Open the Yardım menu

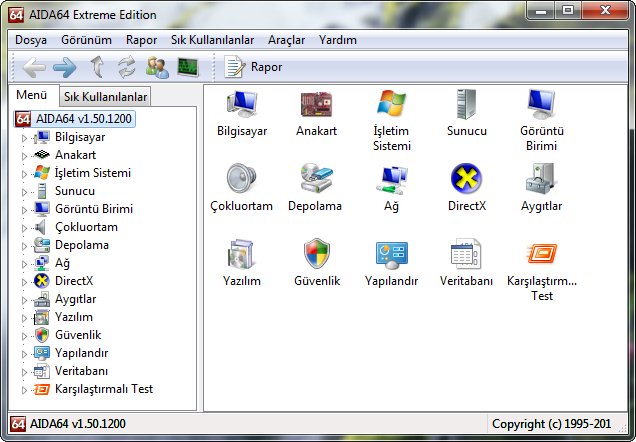(x=338, y=40)
